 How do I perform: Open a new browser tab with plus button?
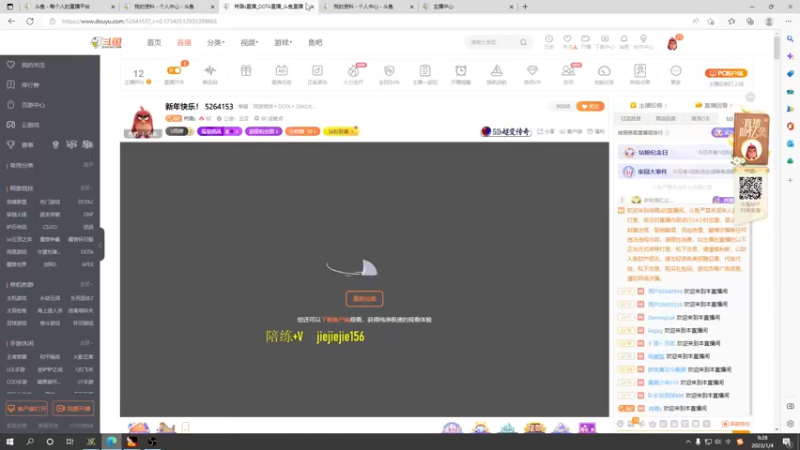[525, 7]
